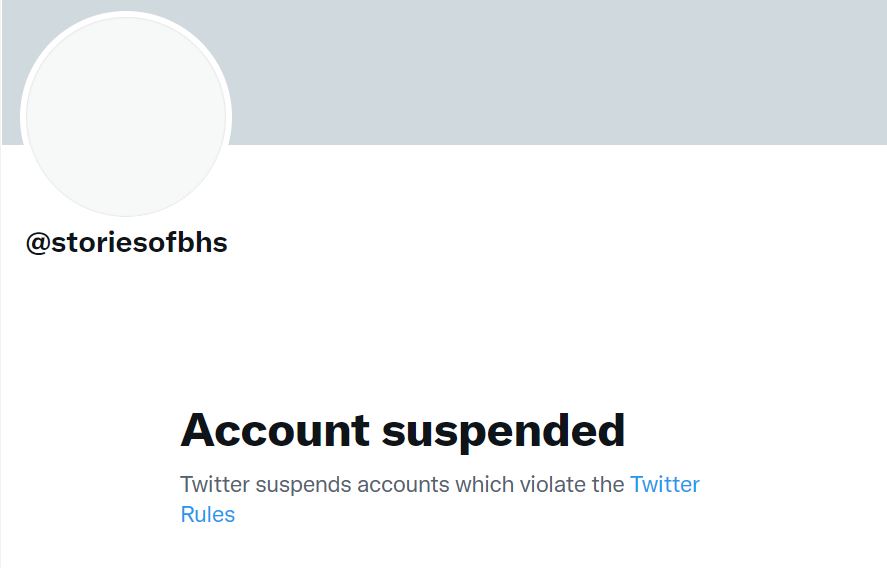This screenshot has height=568, width=887.
Task: Click the blank profile avatar circle
Action: click(x=126, y=116)
